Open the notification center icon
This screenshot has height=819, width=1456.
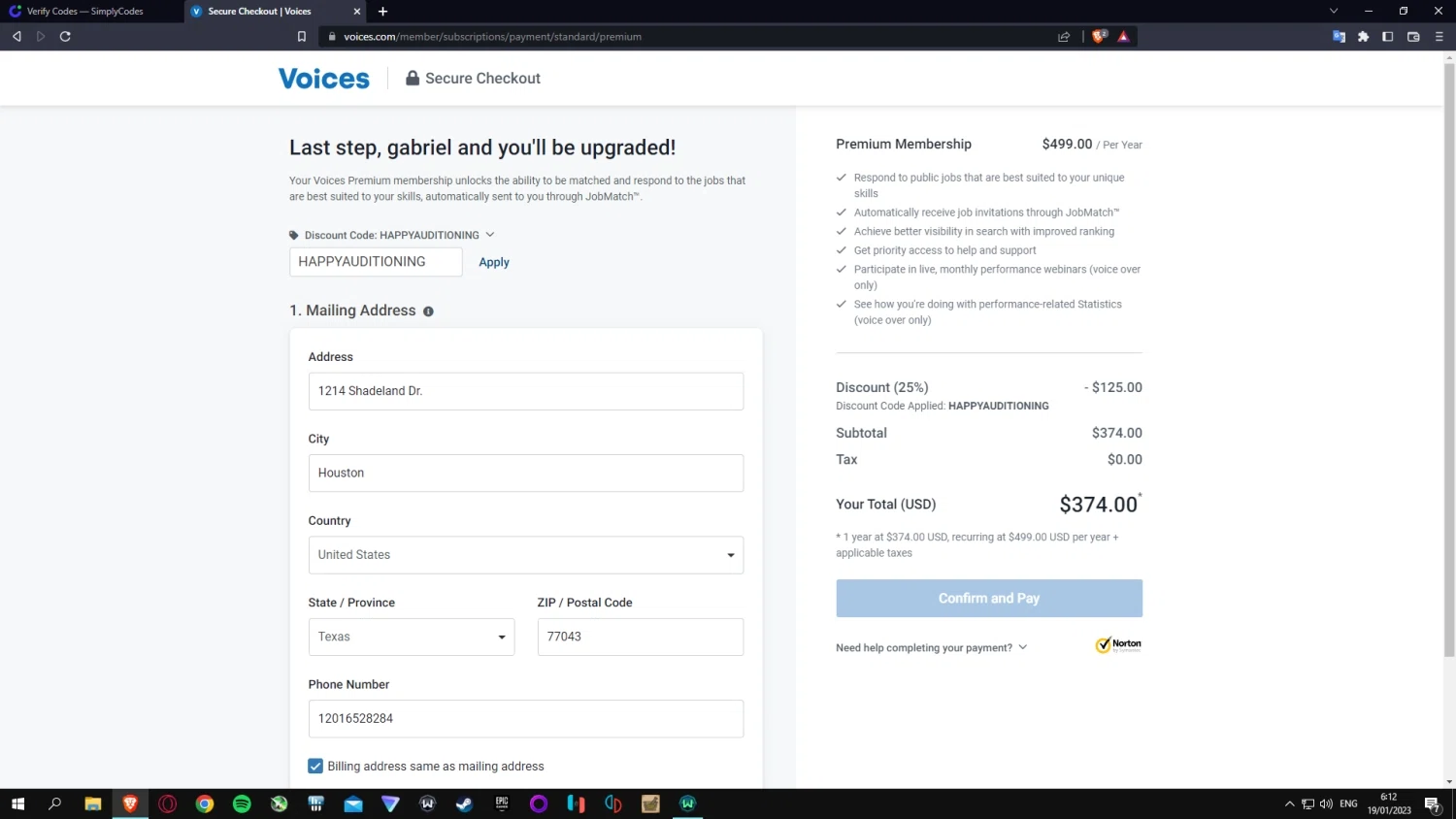[1432, 803]
